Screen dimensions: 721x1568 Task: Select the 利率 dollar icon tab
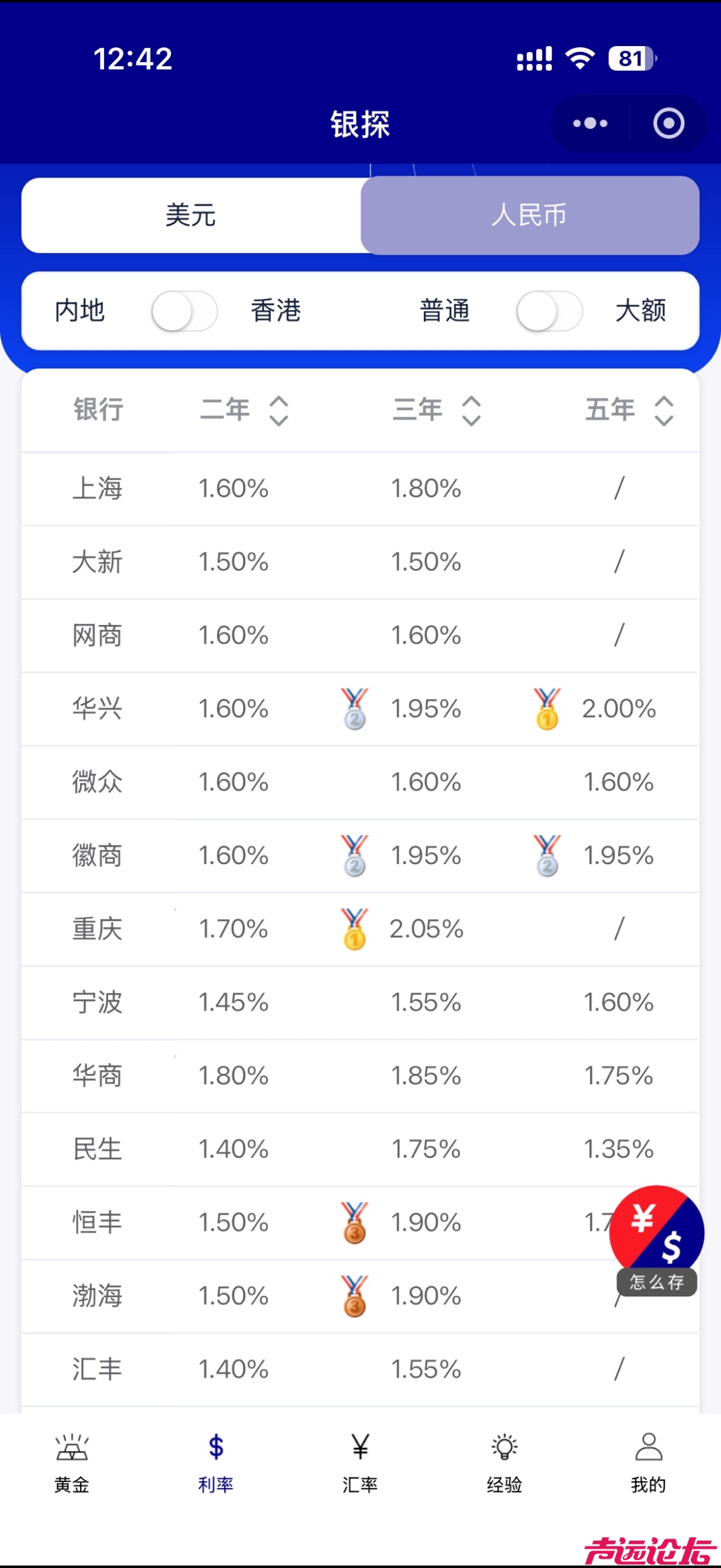pos(216,1447)
